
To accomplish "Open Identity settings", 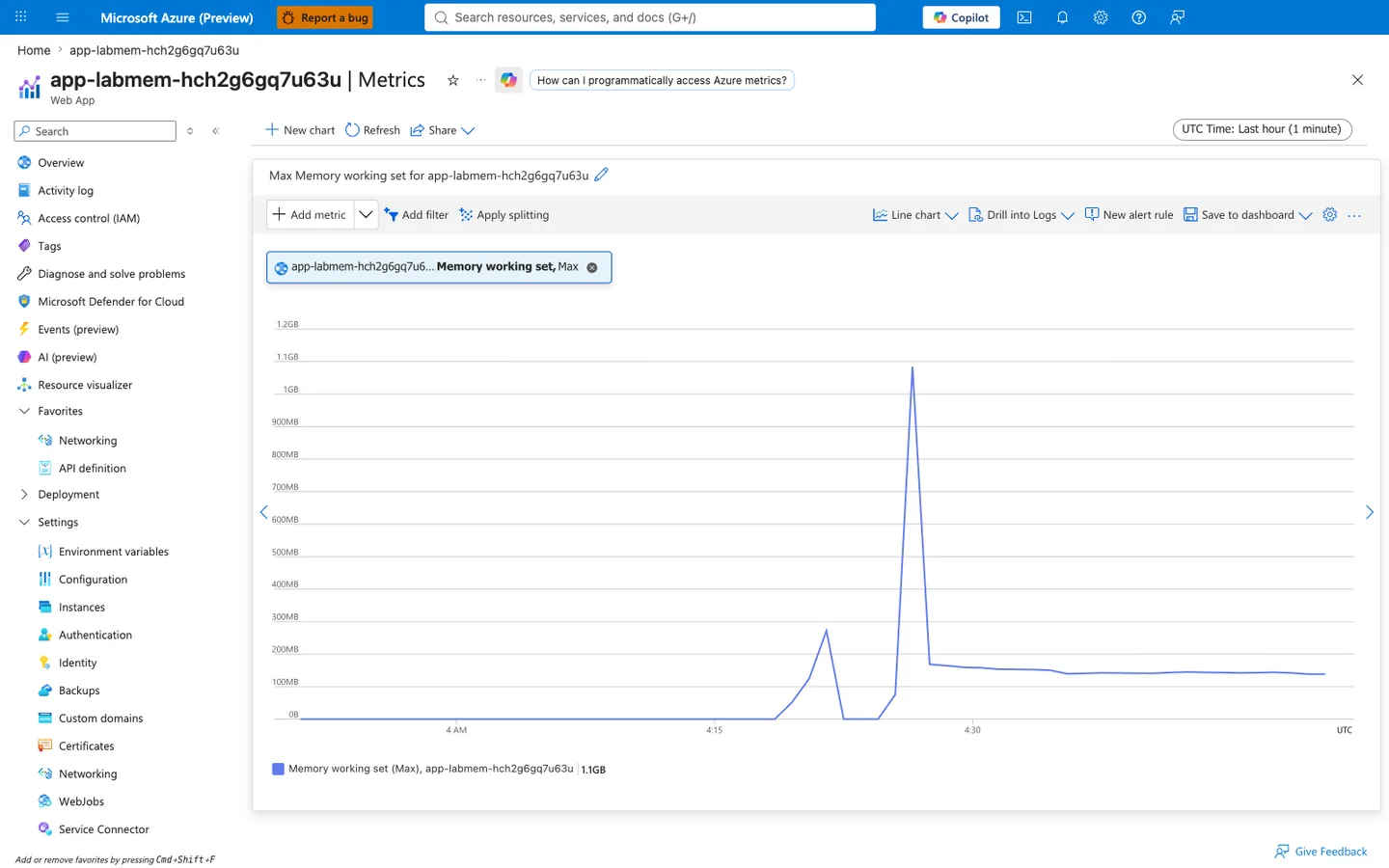I will tap(77, 664).
